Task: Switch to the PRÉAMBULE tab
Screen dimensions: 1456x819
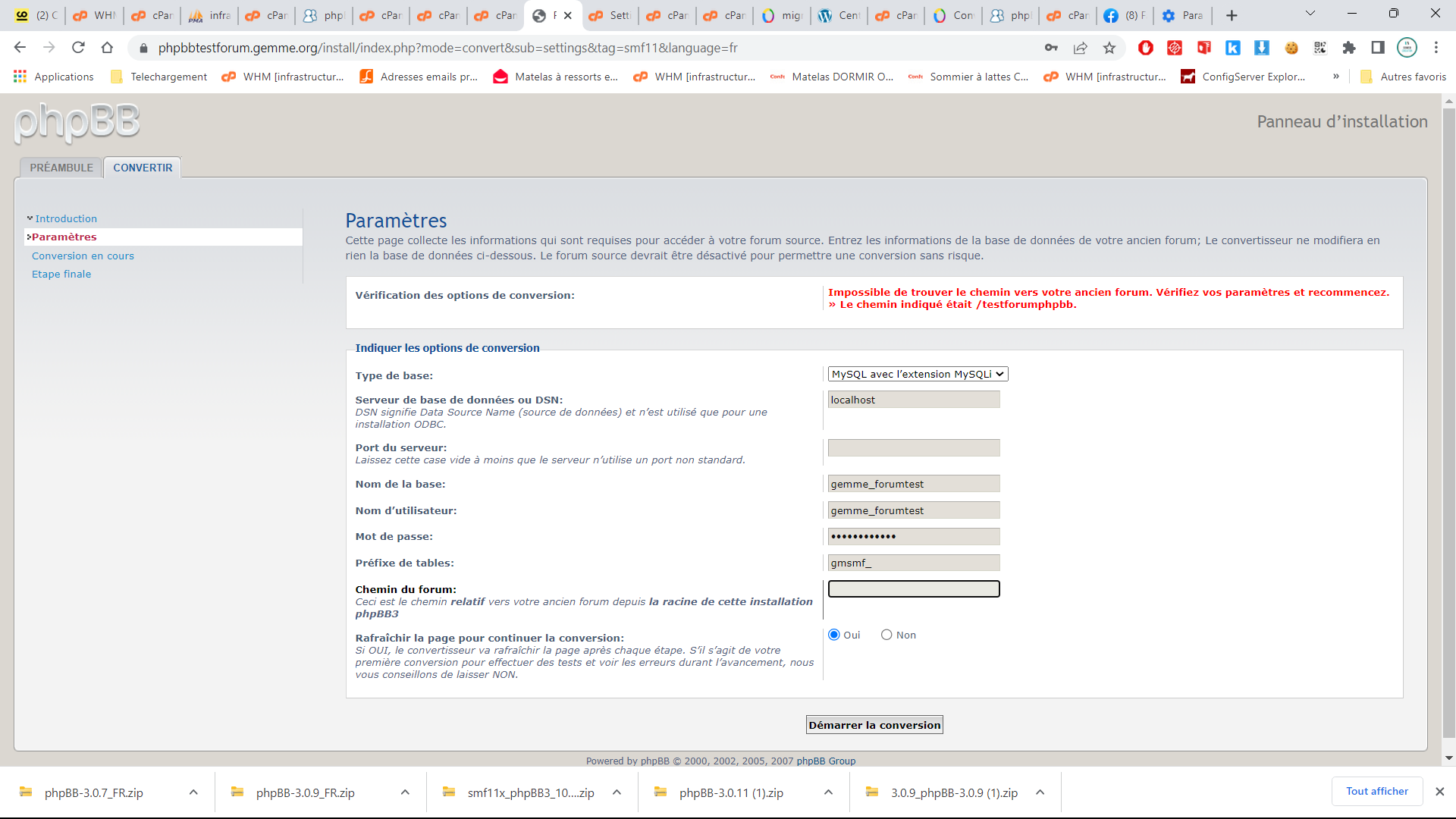Action: (x=61, y=168)
